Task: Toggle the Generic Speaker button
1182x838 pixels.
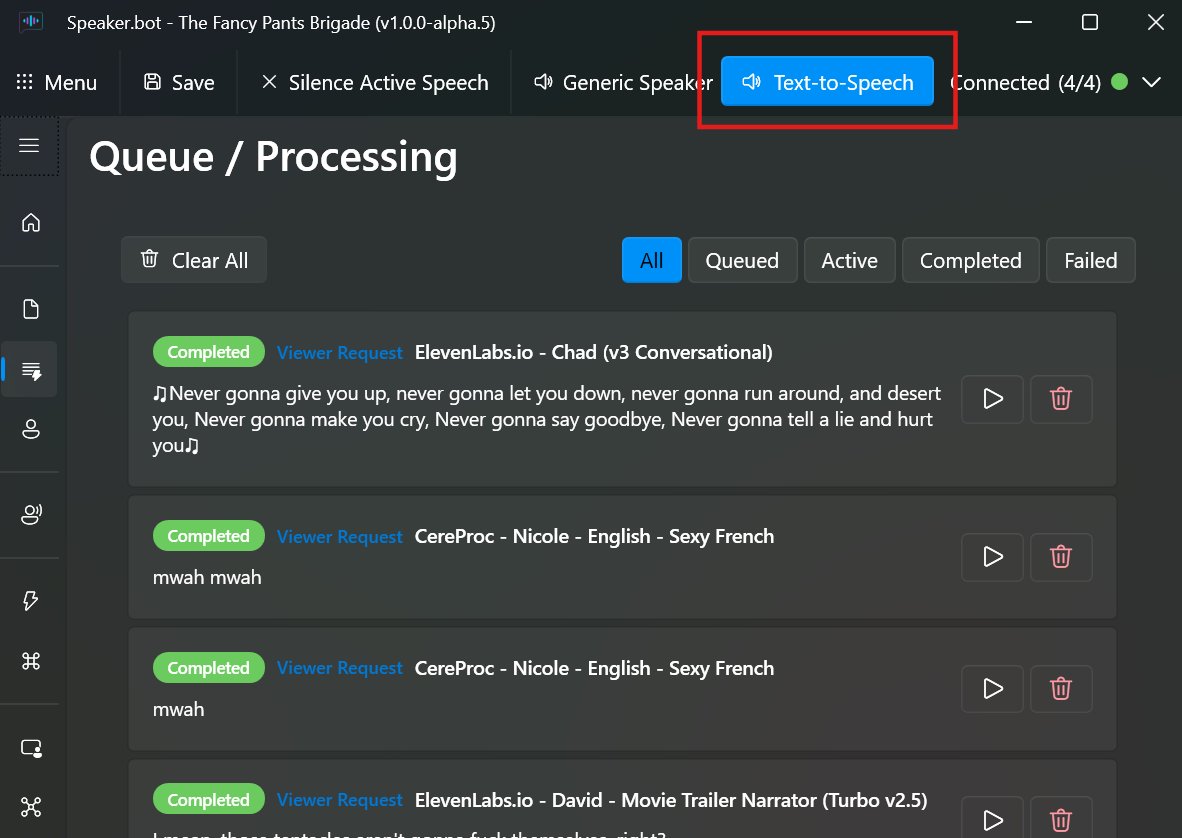Action: click(623, 82)
